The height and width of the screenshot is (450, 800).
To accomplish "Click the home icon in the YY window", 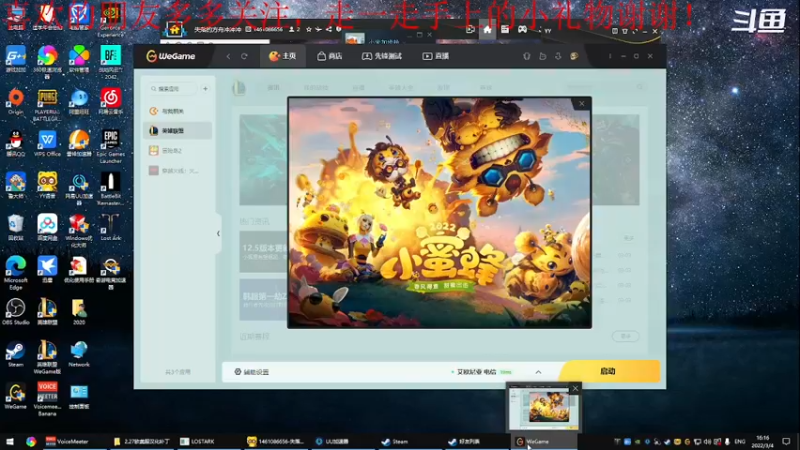I will coord(487,30).
